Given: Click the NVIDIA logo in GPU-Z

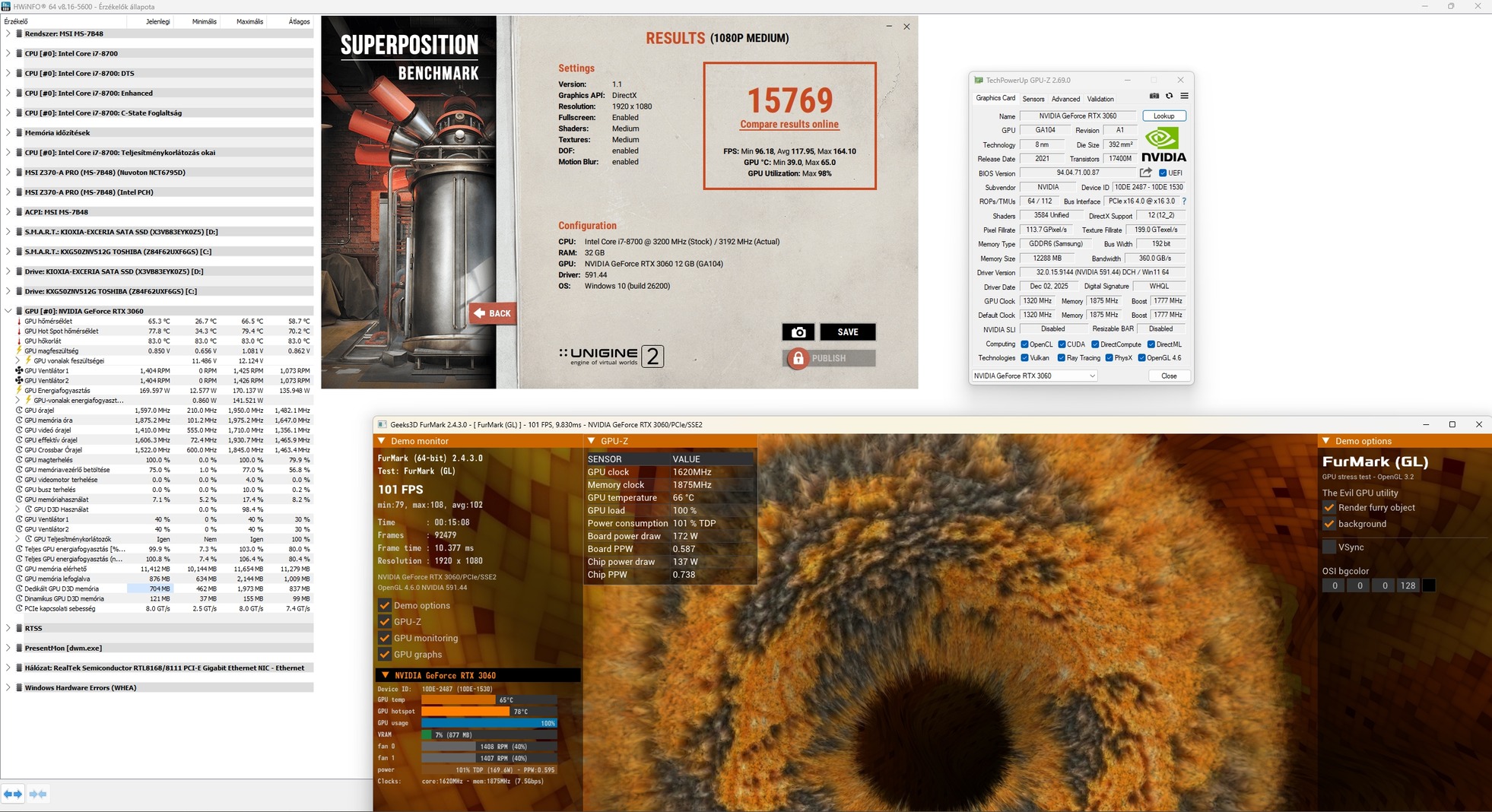Looking at the screenshot, I should coord(1163,144).
